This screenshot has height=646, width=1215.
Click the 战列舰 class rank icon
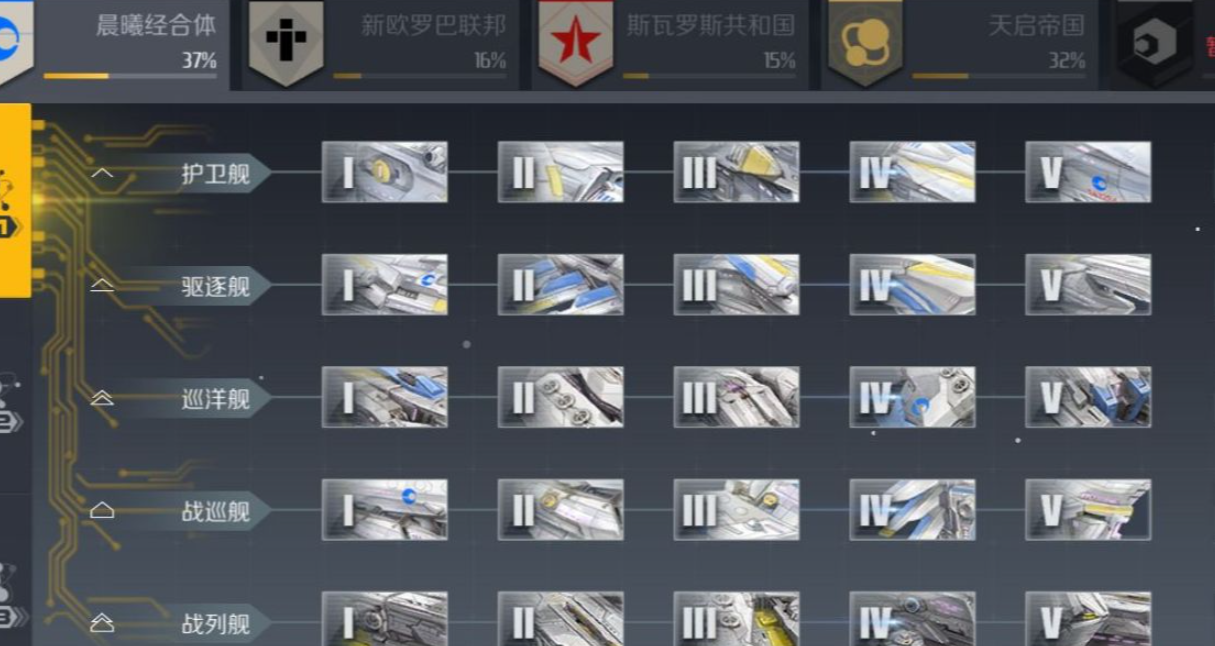102,623
